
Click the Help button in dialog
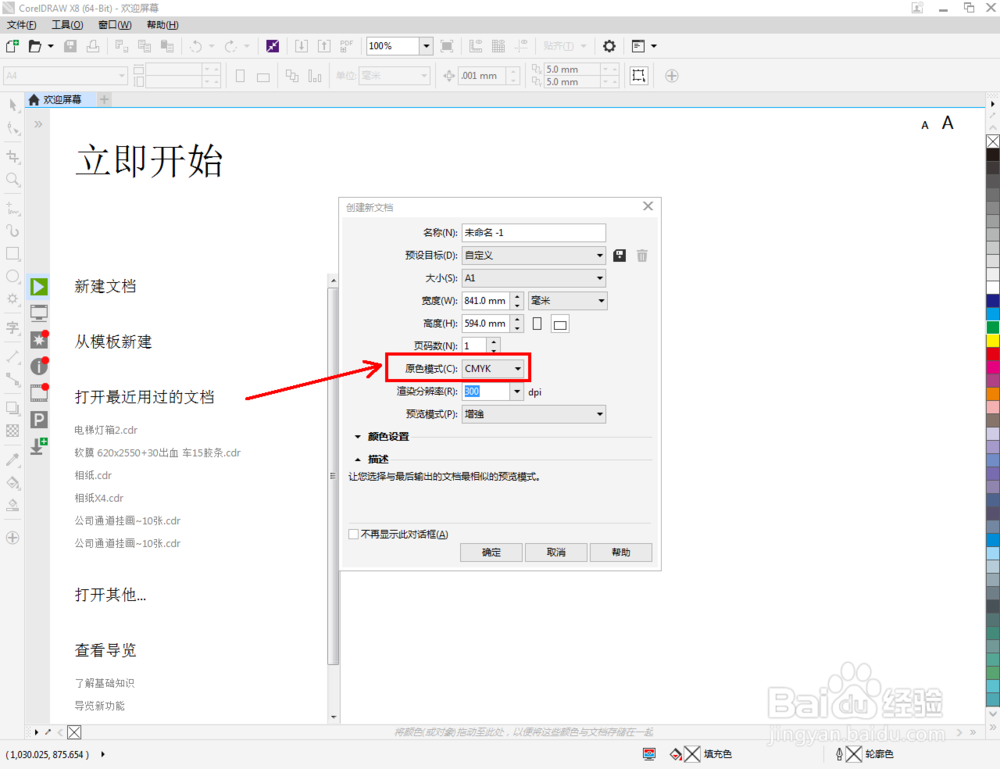[x=621, y=552]
